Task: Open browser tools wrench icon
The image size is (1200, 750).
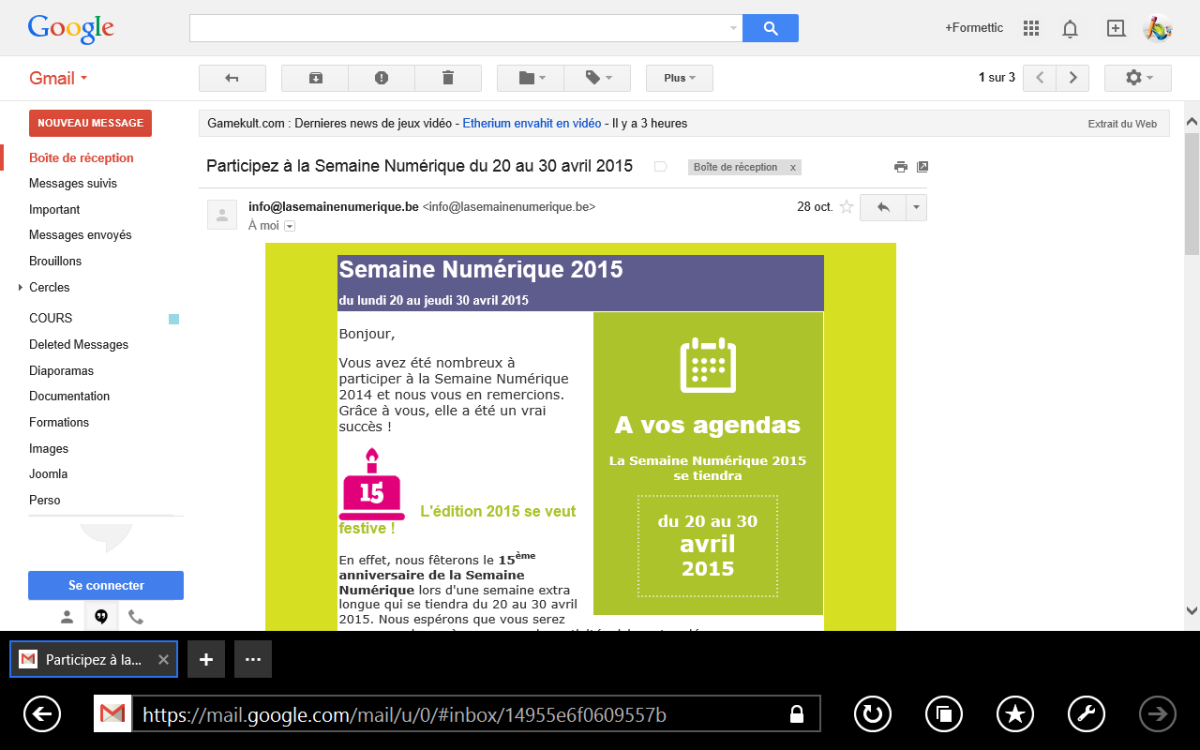Action: [1087, 714]
